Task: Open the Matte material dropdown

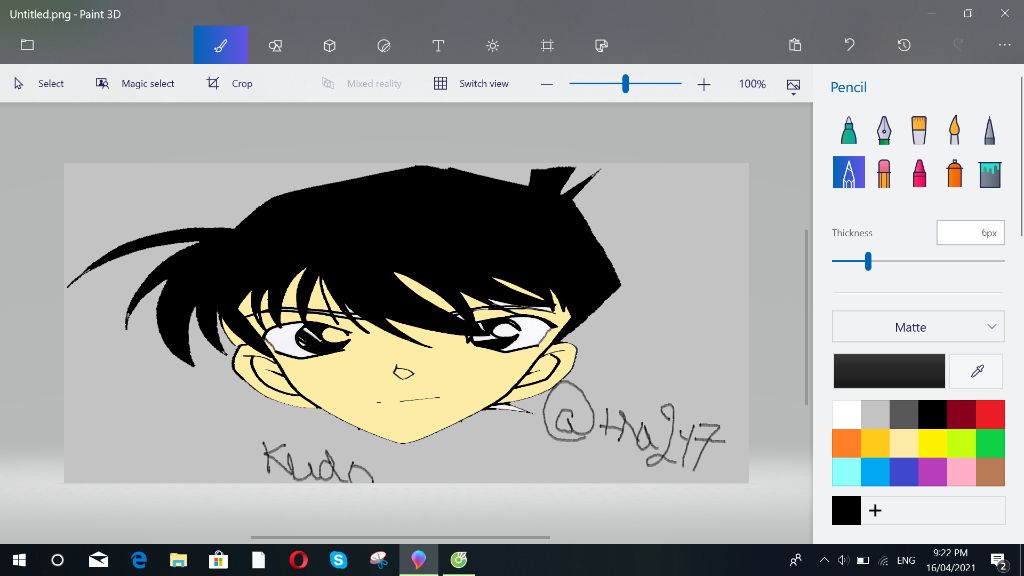Action: coord(918,327)
